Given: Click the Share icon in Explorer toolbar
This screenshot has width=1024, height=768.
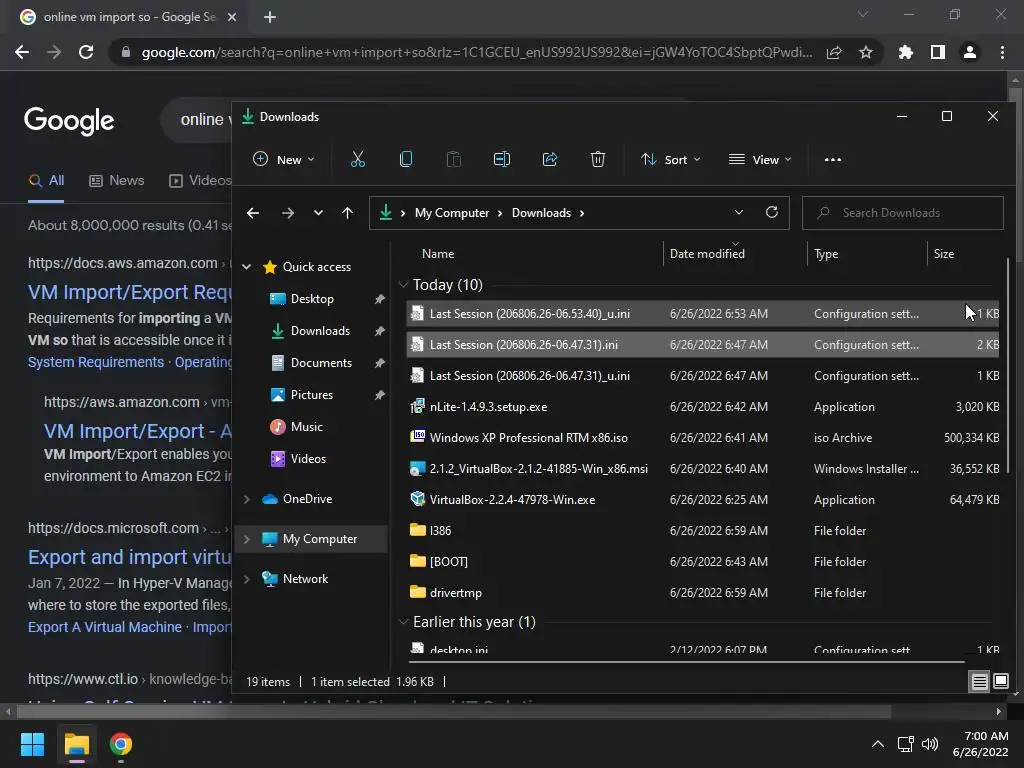Looking at the screenshot, I should (x=550, y=159).
